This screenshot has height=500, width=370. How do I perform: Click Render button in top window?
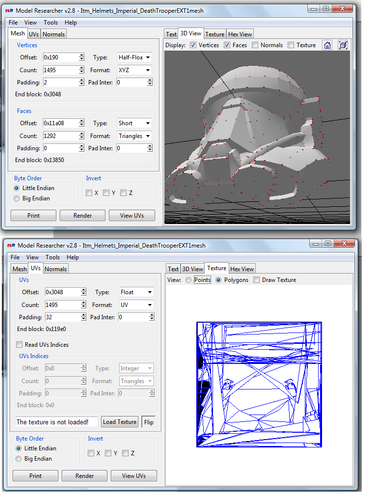click(83, 216)
